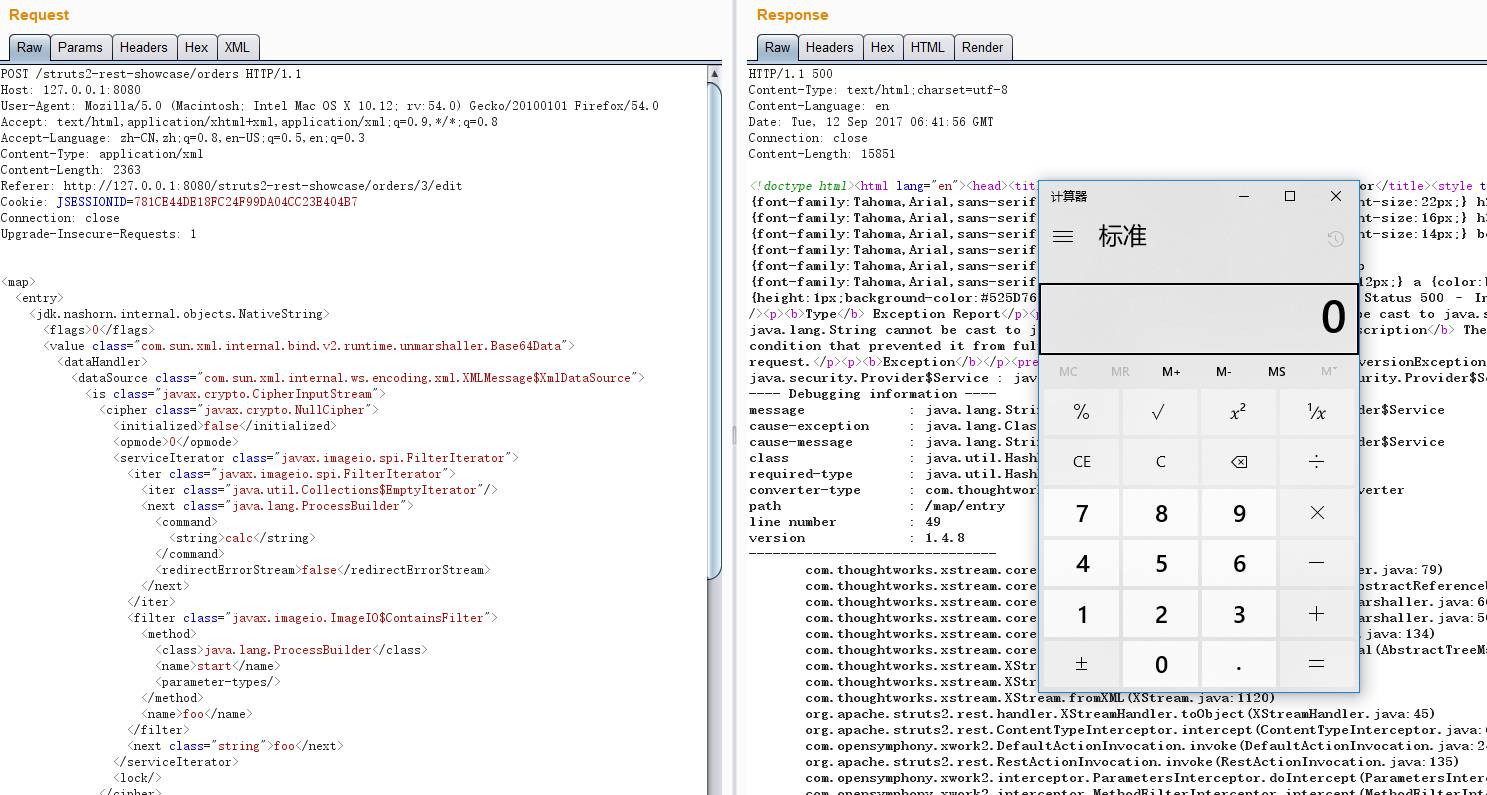Click the multiply key
The width and height of the screenshot is (1487, 795).
[x=1316, y=513]
